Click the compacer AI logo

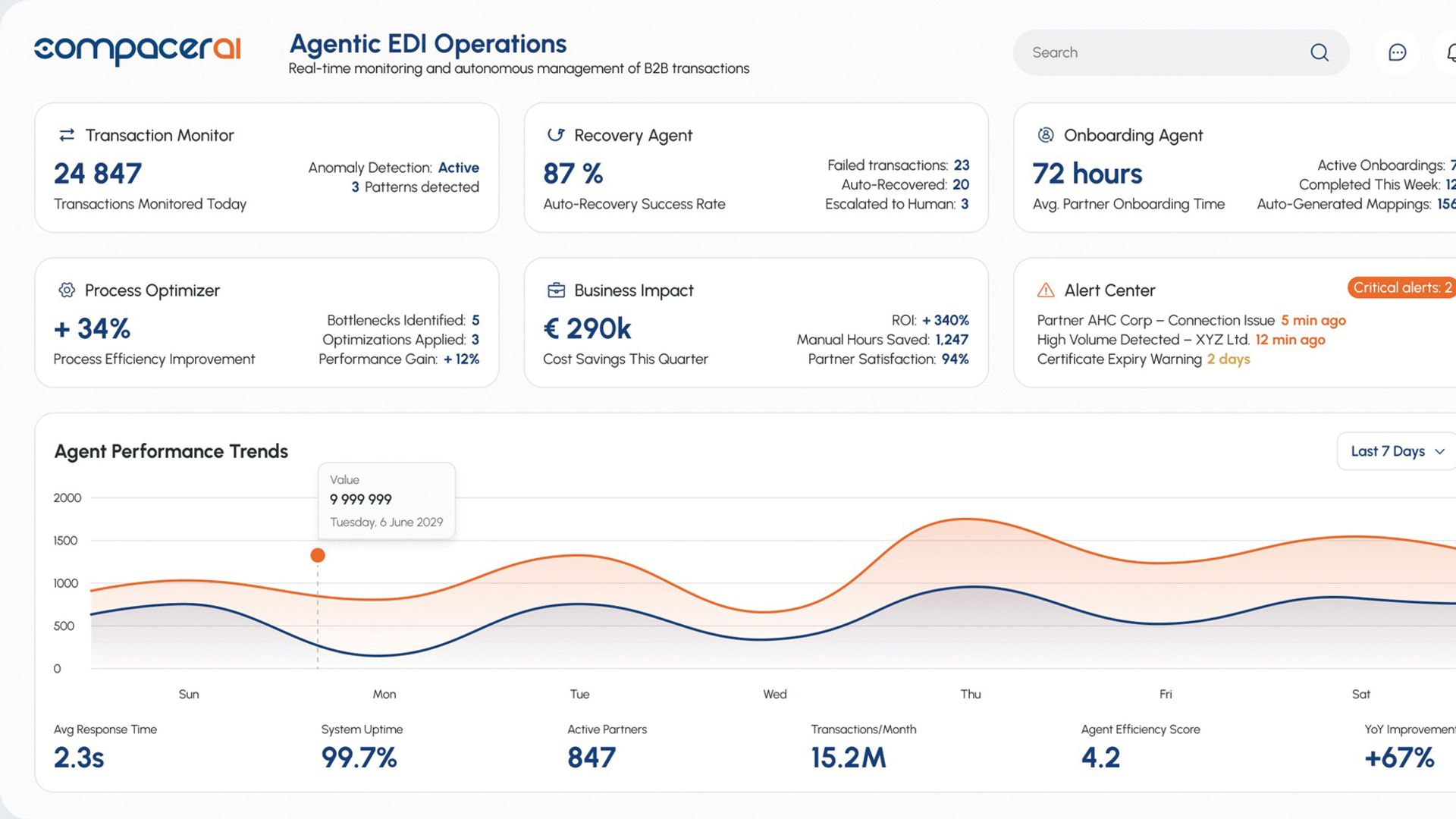(137, 49)
